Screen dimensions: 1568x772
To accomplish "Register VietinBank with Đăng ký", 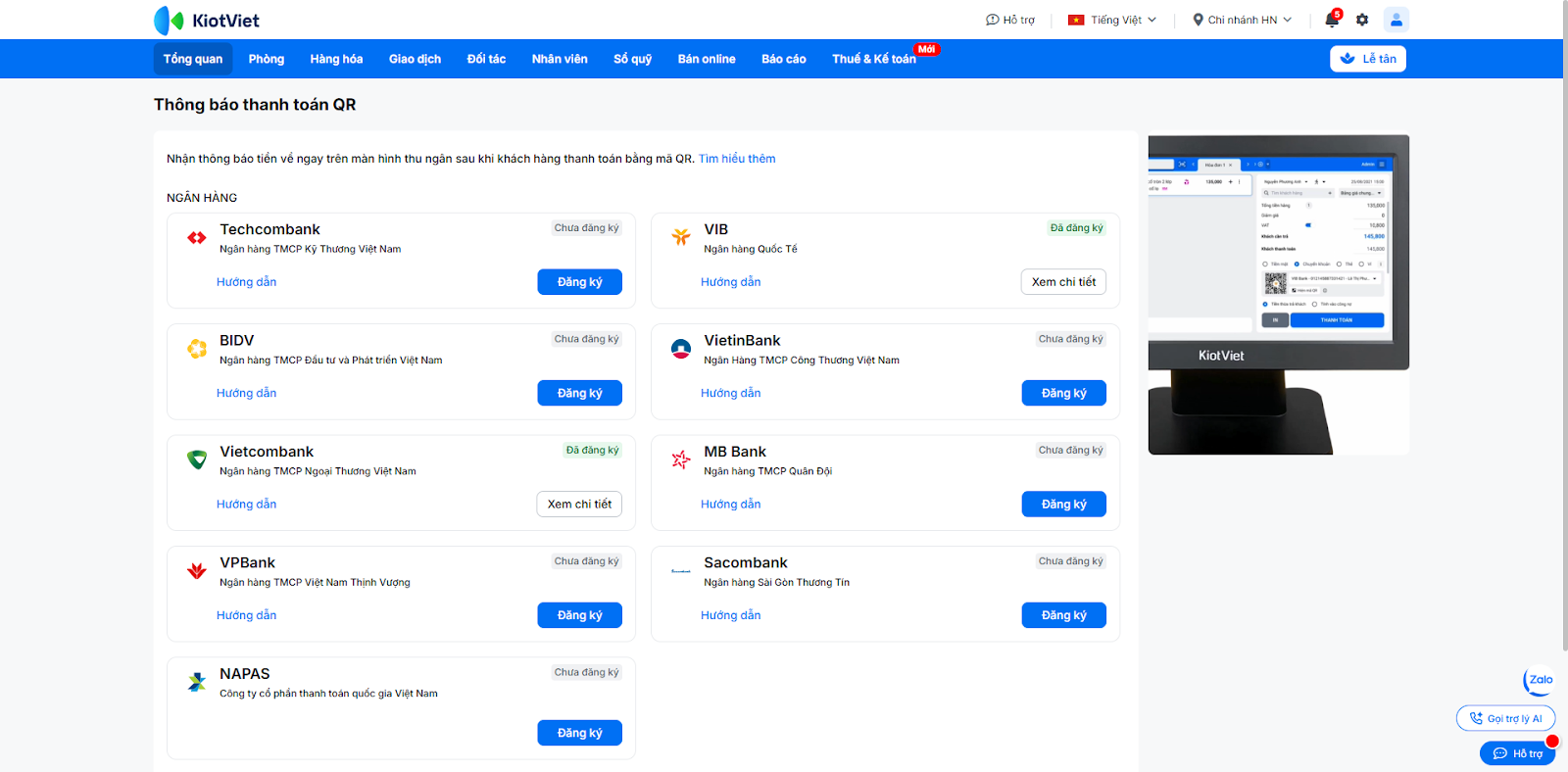I will (x=1064, y=393).
